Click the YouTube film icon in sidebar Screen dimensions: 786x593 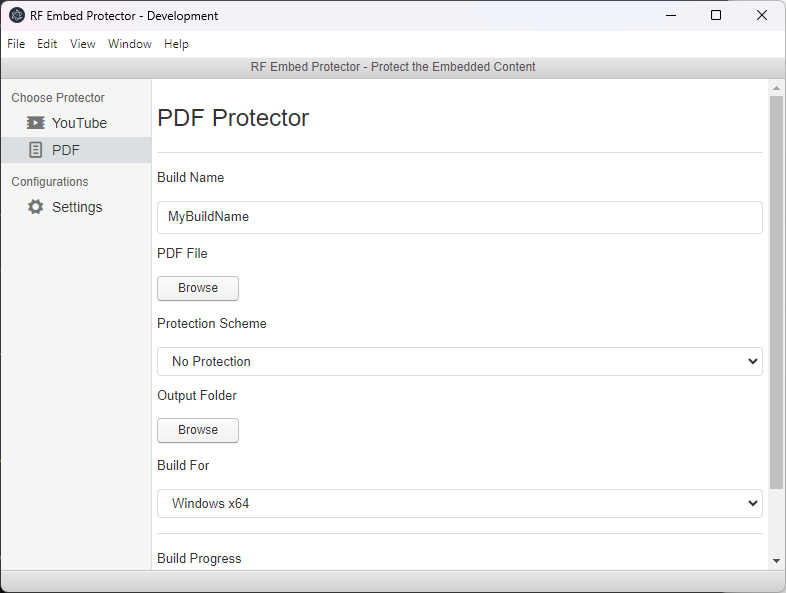pyautogui.click(x=36, y=123)
